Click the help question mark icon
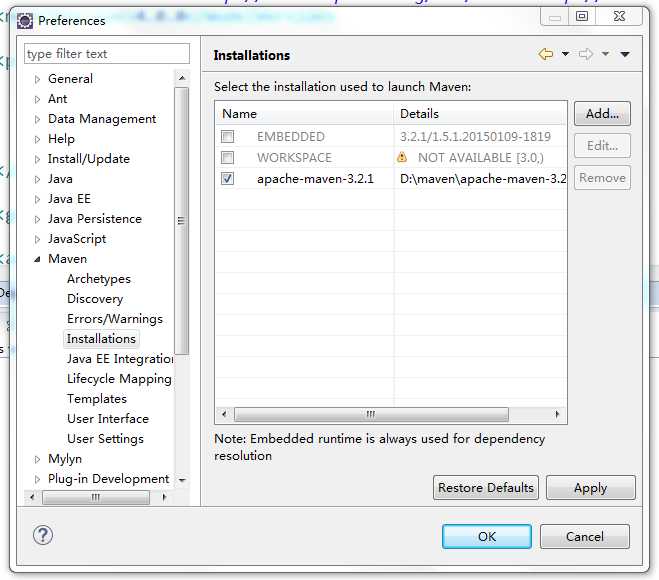 43,535
